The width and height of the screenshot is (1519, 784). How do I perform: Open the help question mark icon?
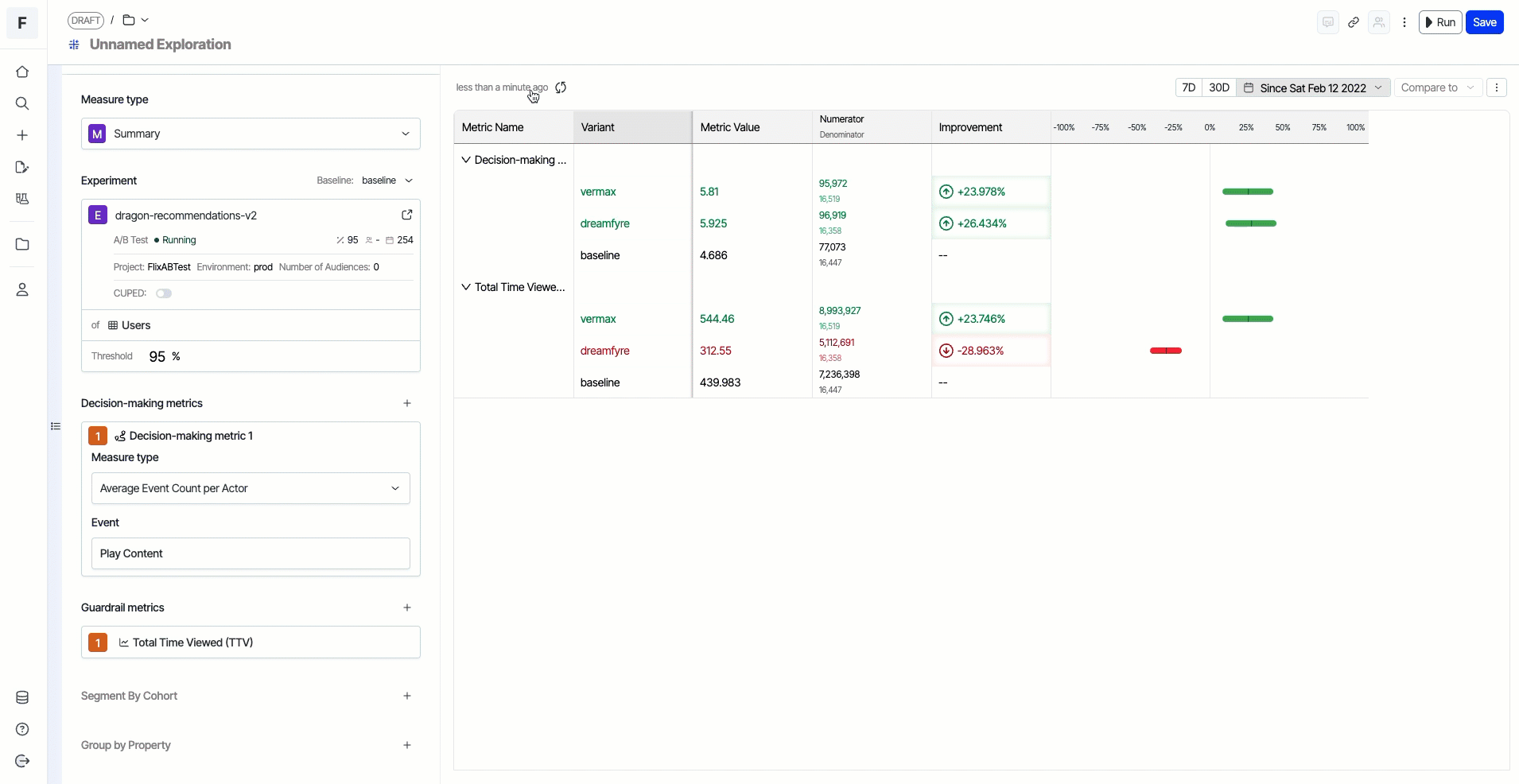pos(22,729)
